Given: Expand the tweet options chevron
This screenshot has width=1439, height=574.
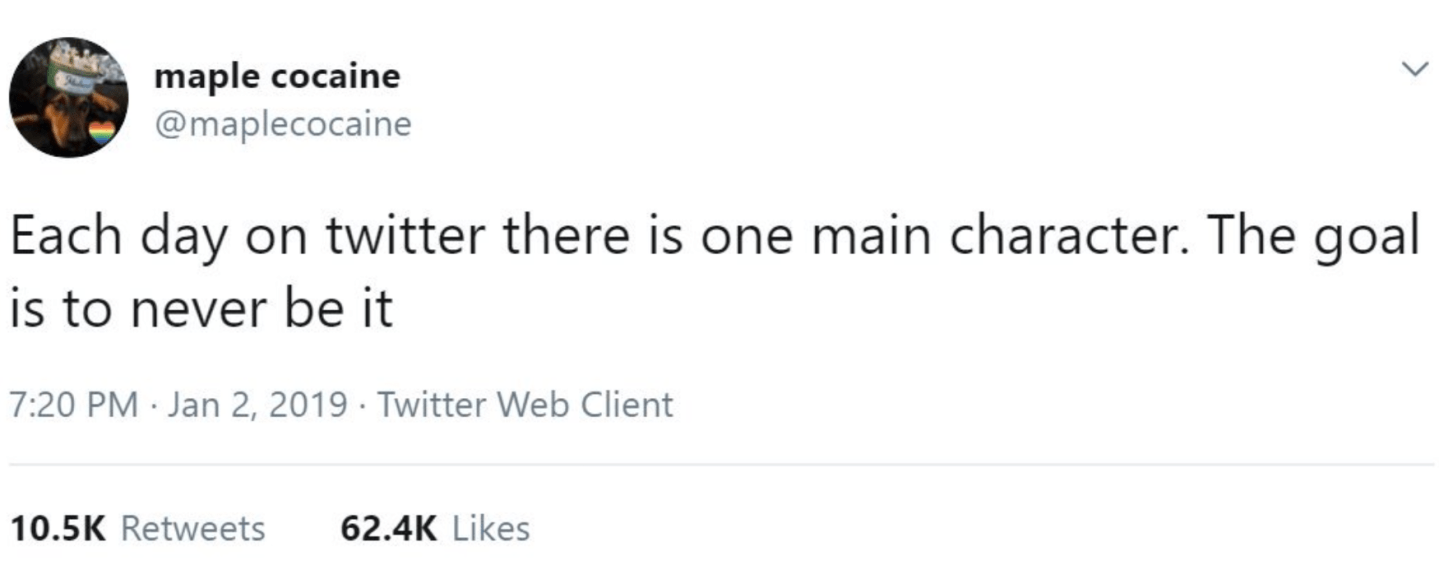Looking at the screenshot, I should 1412,69.
